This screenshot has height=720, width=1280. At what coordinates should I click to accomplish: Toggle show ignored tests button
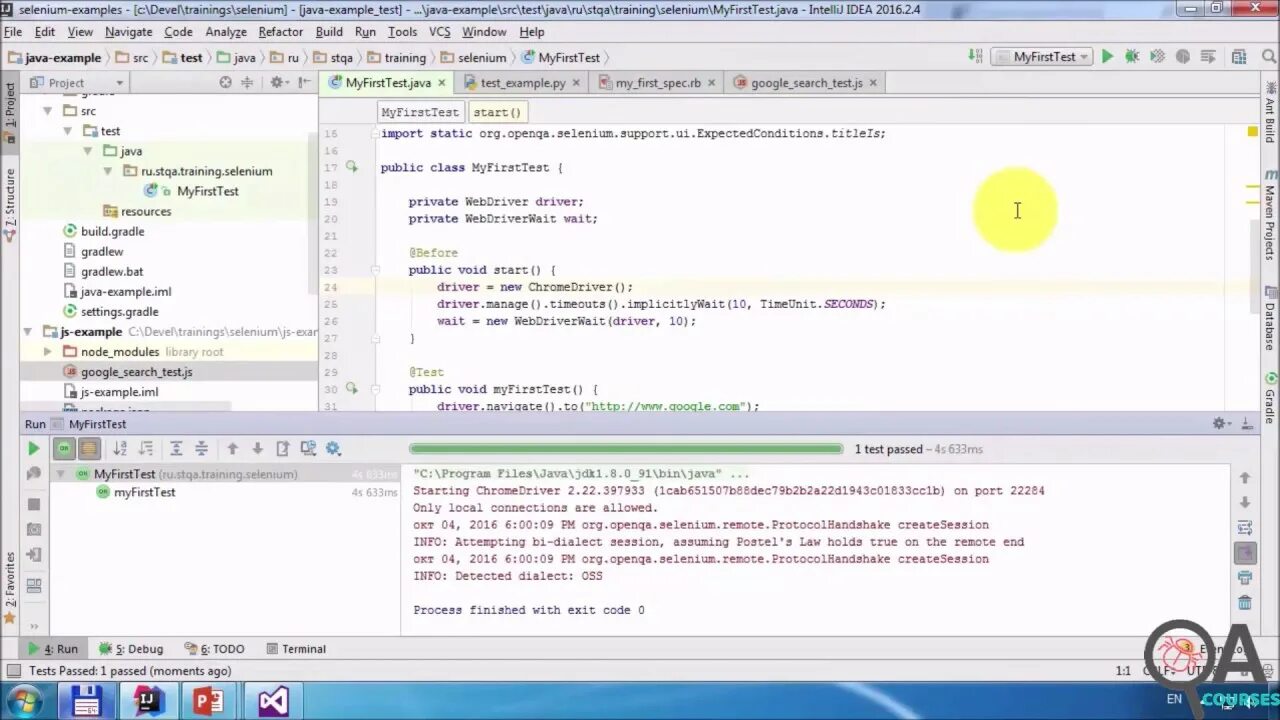(x=89, y=449)
